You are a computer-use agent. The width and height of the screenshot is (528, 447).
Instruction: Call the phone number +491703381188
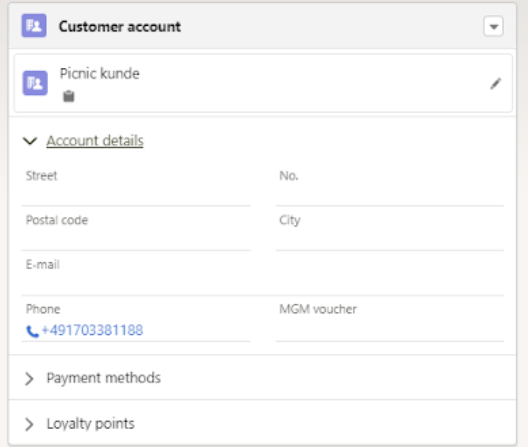click(92, 330)
